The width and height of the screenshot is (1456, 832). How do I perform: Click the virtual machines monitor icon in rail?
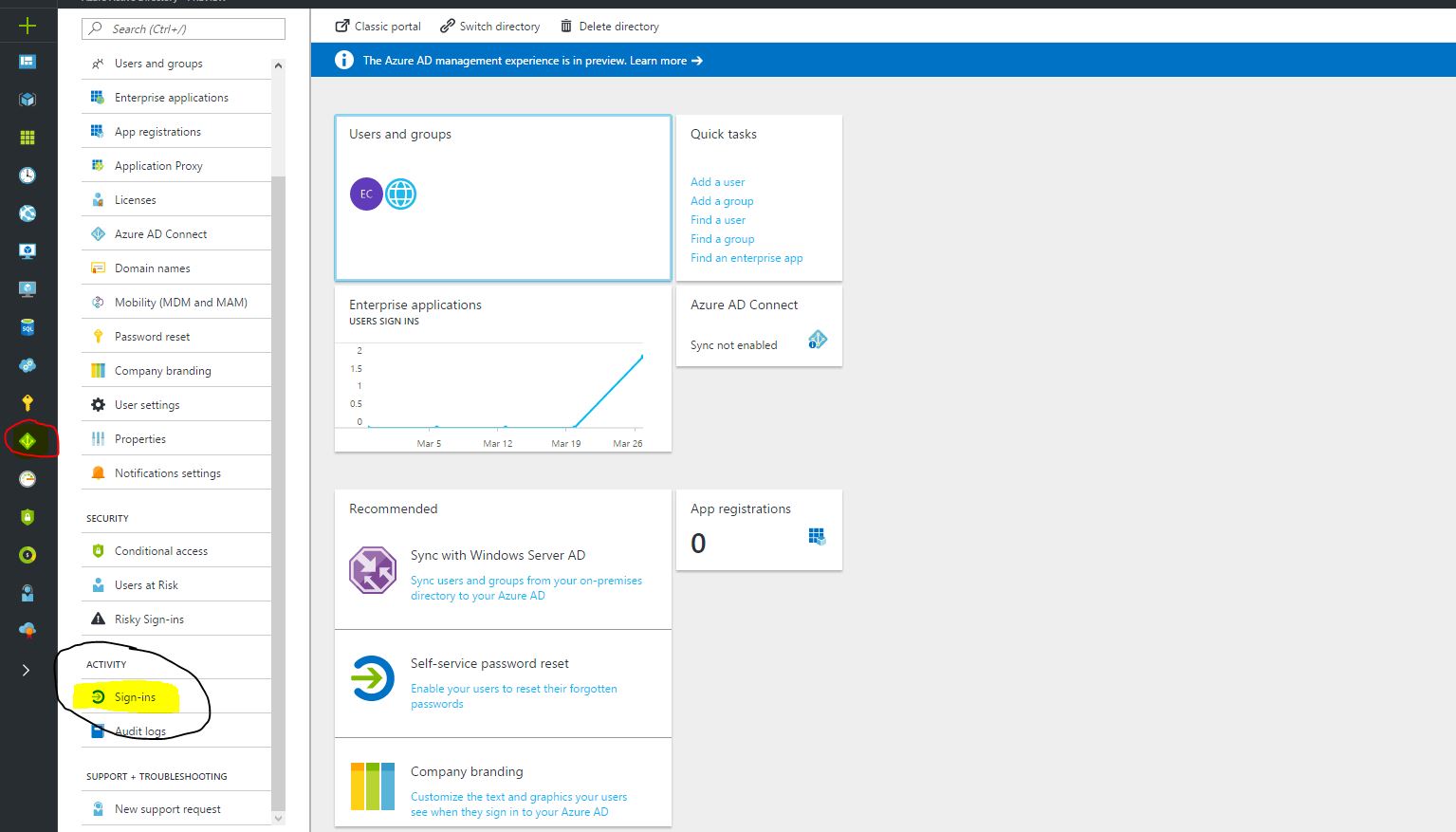point(28,251)
